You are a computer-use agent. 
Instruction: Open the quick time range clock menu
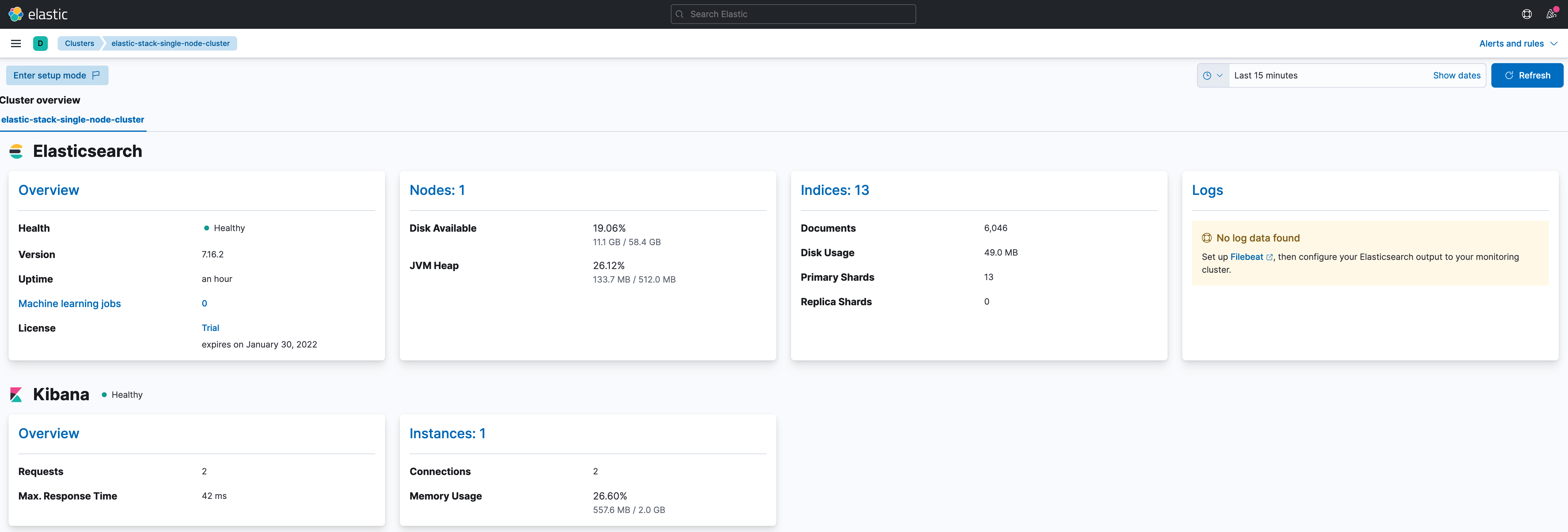pos(1213,75)
